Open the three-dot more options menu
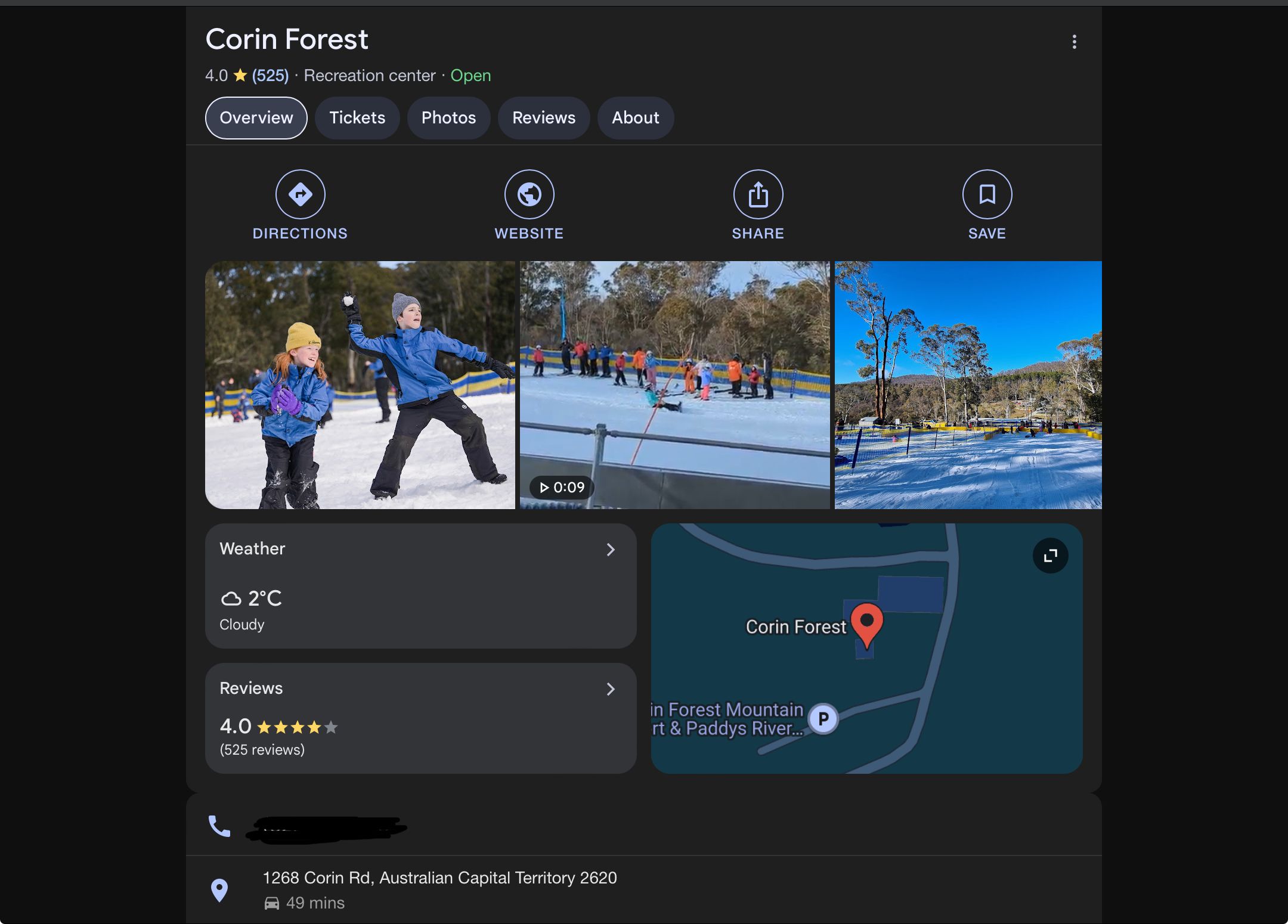 point(1074,42)
